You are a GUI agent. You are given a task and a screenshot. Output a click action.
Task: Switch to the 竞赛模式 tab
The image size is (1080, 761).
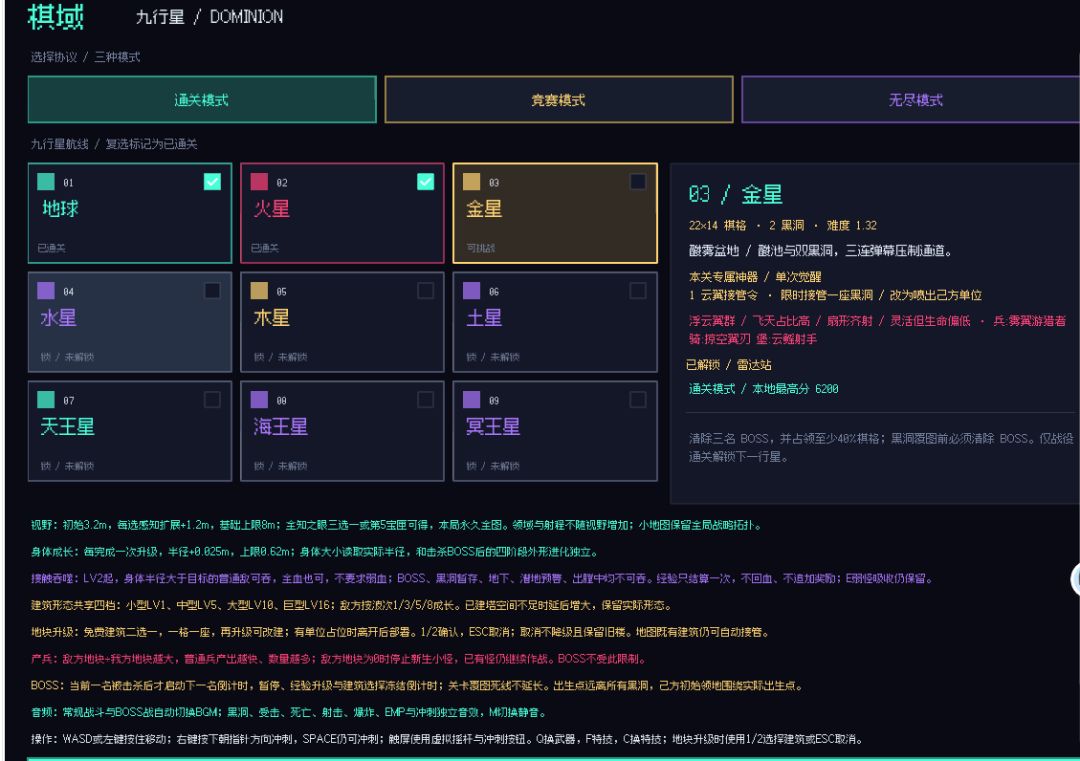click(x=559, y=100)
